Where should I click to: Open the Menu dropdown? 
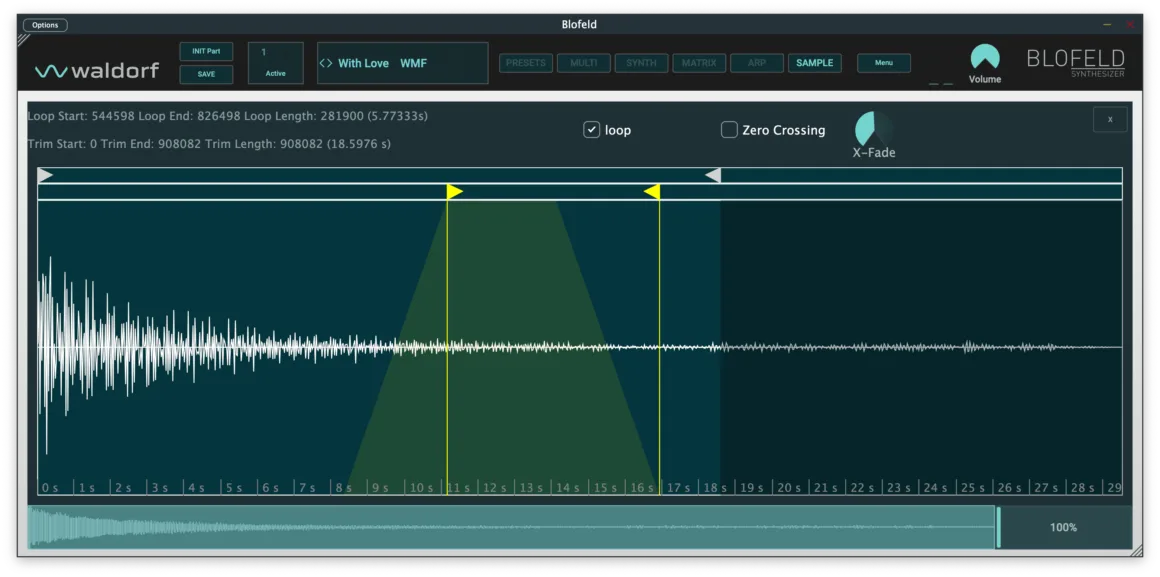click(x=884, y=63)
